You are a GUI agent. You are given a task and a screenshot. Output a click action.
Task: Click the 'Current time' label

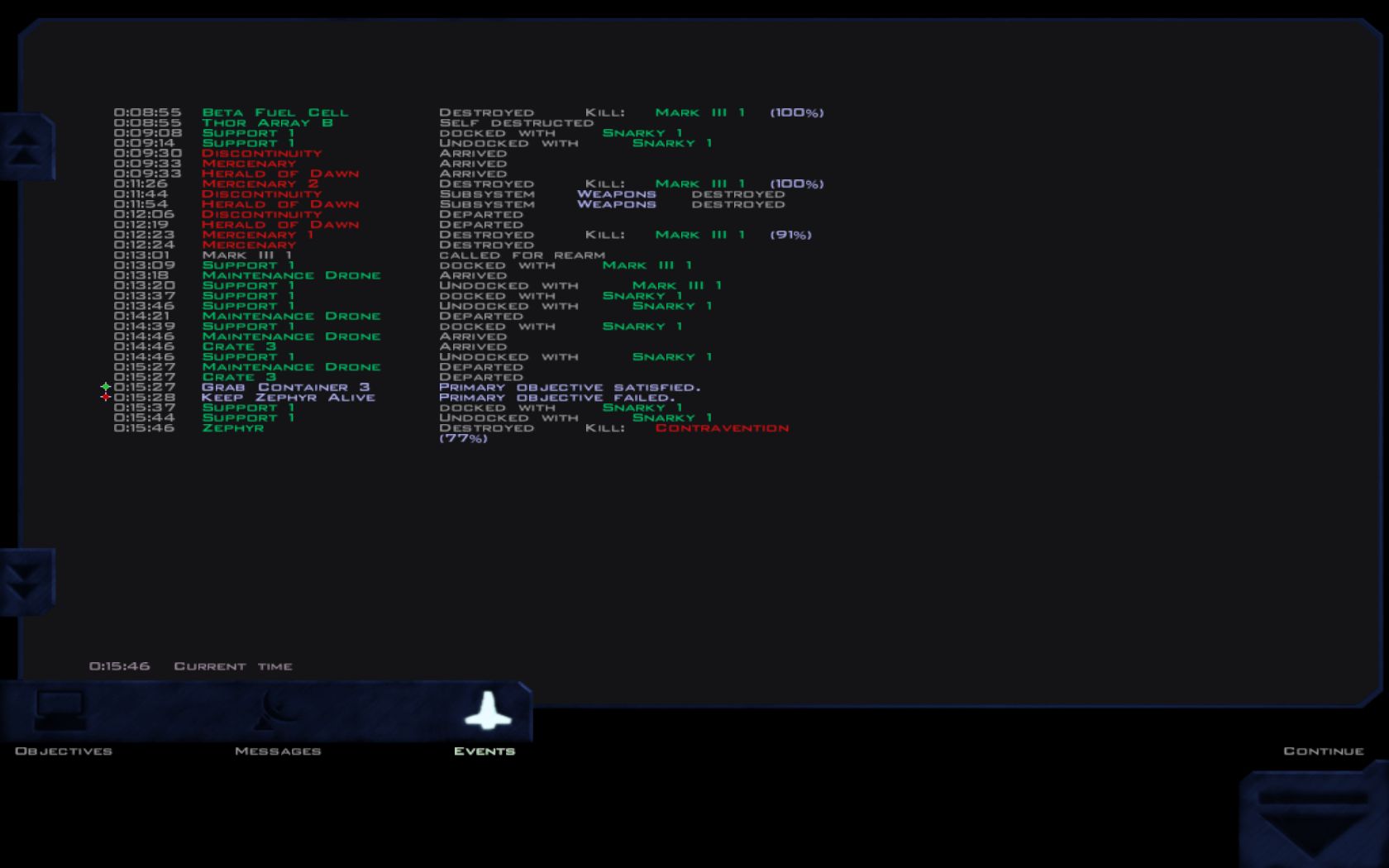(233, 665)
